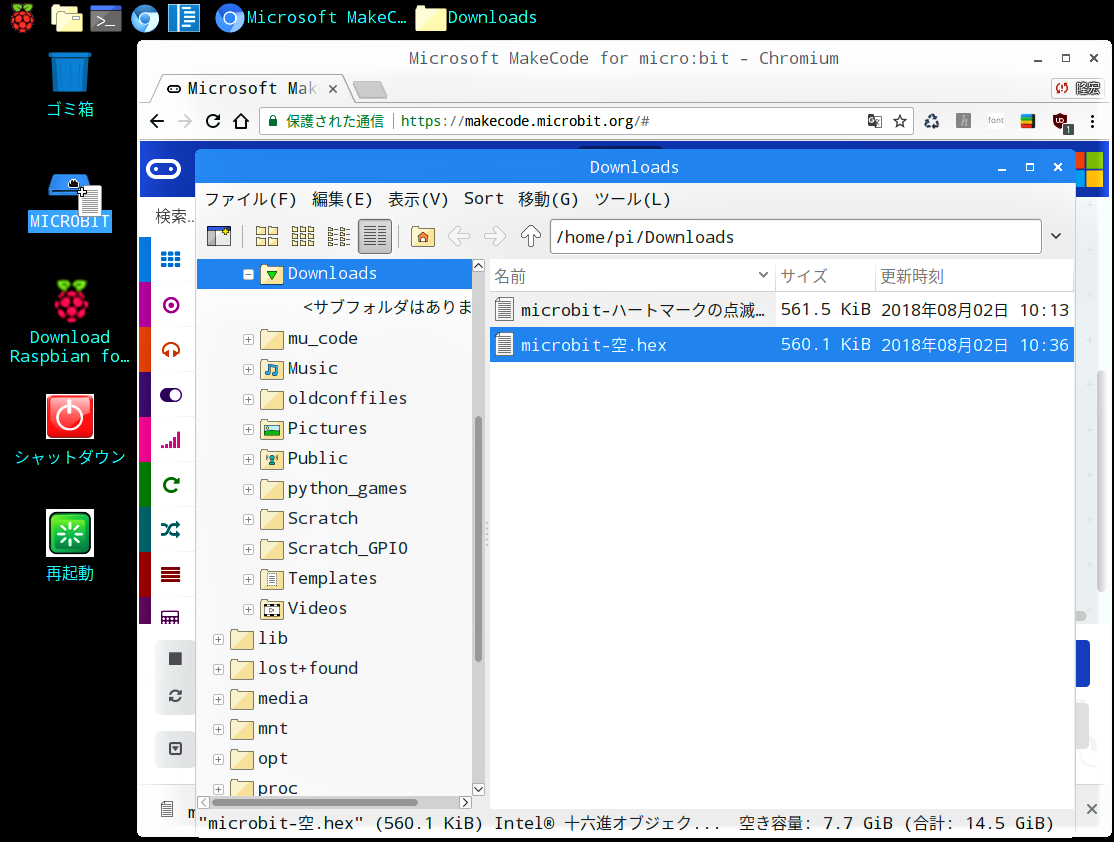The image size is (1114, 842).
Task: Bookmark this page with the star icon
Action: point(899,121)
